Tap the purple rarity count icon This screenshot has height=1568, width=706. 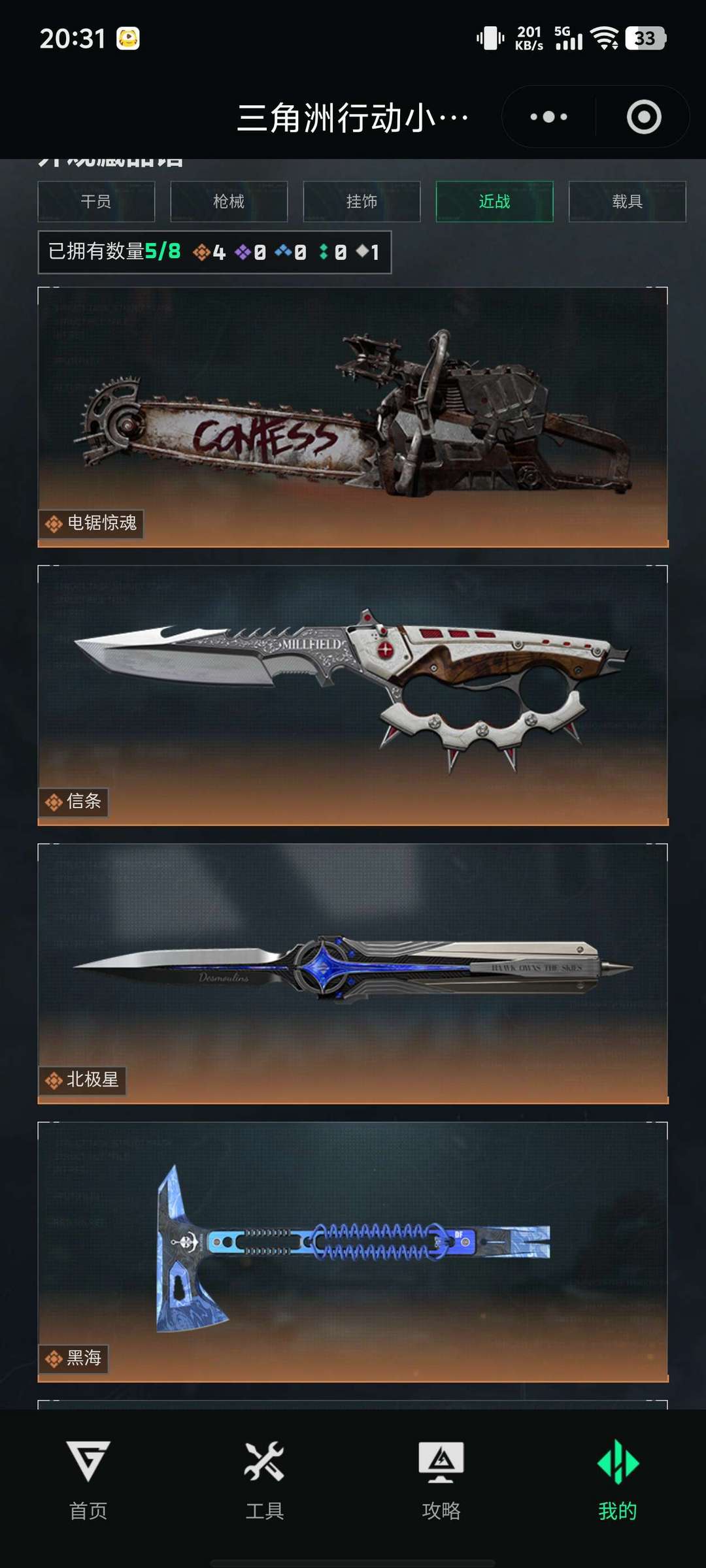coord(243,252)
